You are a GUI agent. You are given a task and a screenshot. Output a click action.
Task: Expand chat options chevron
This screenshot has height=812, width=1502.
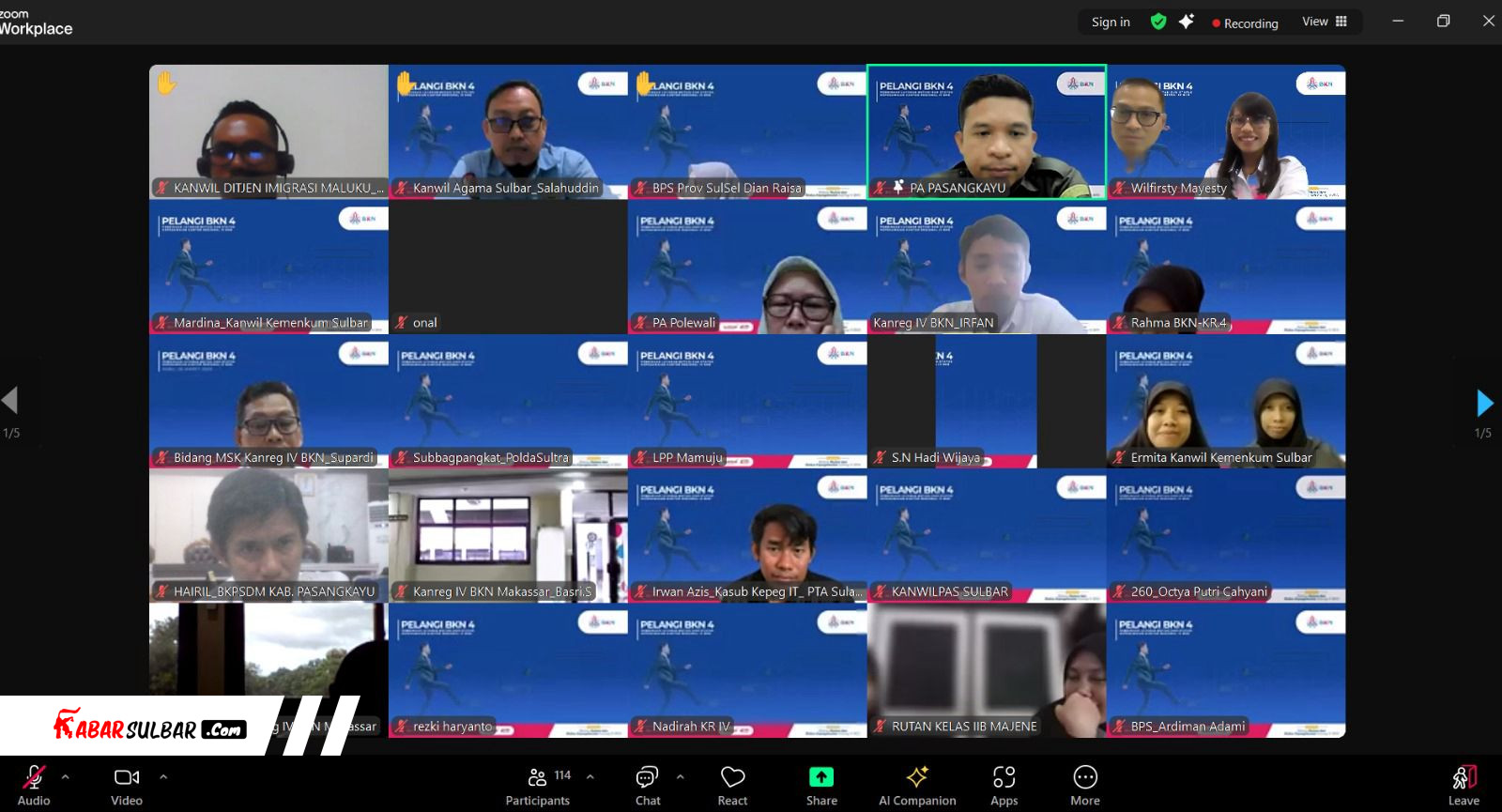pos(681,777)
